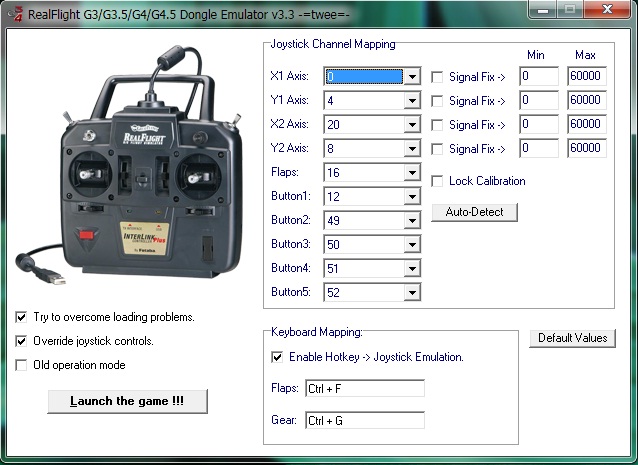Open the X1 Axis channel dropdown
This screenshot has height=465, width=638.
coord(412,76)
